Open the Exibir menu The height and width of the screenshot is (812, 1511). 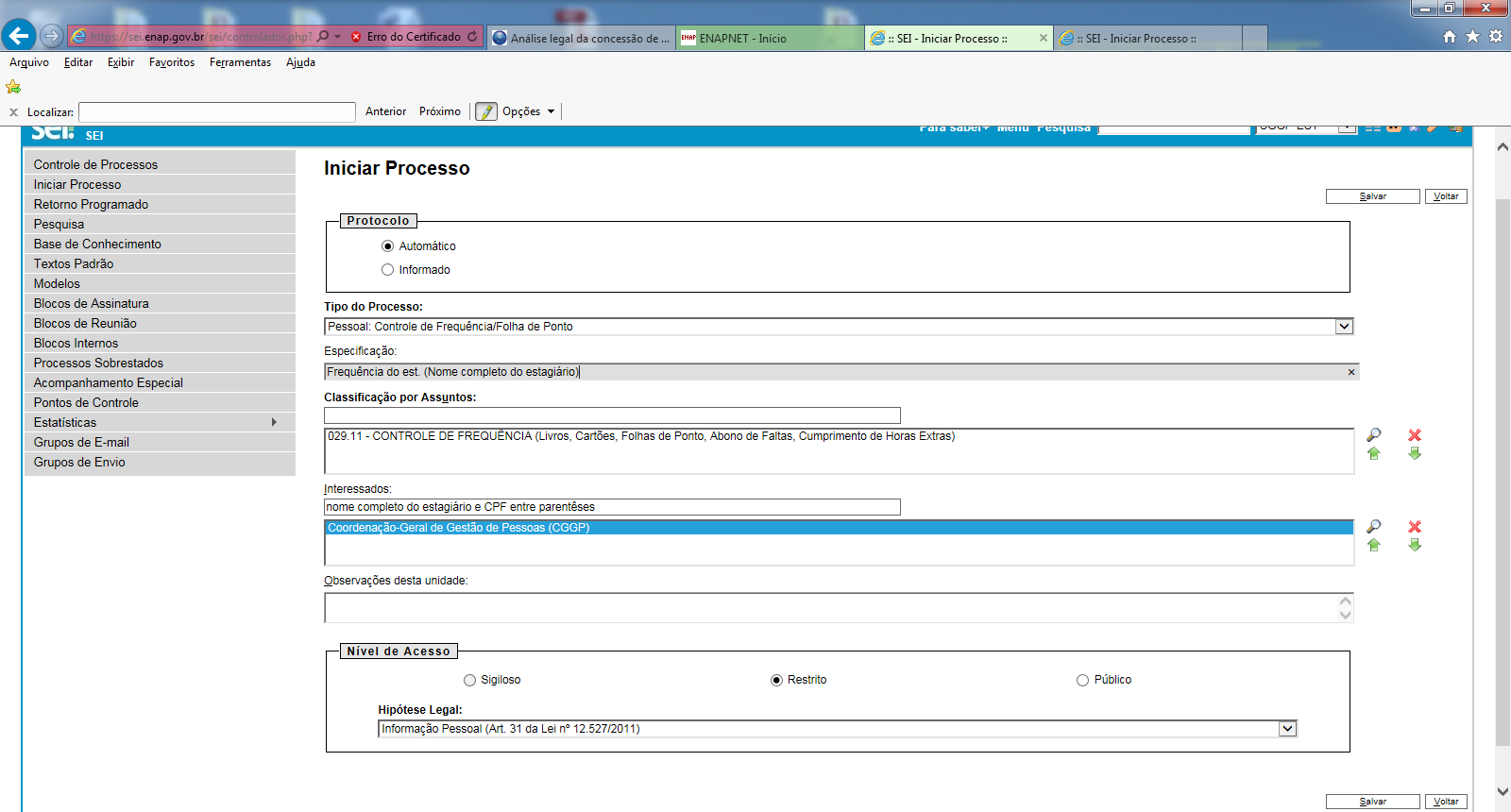121,62
